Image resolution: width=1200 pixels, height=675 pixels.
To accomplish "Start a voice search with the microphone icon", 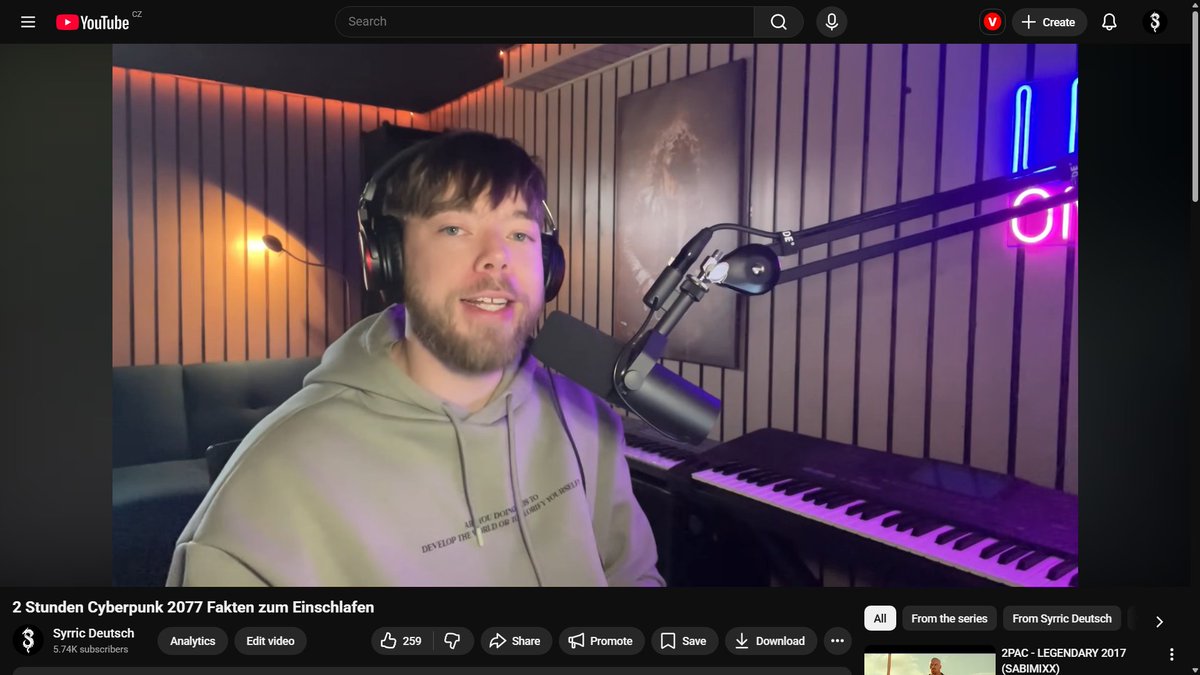I will (831, 21).
